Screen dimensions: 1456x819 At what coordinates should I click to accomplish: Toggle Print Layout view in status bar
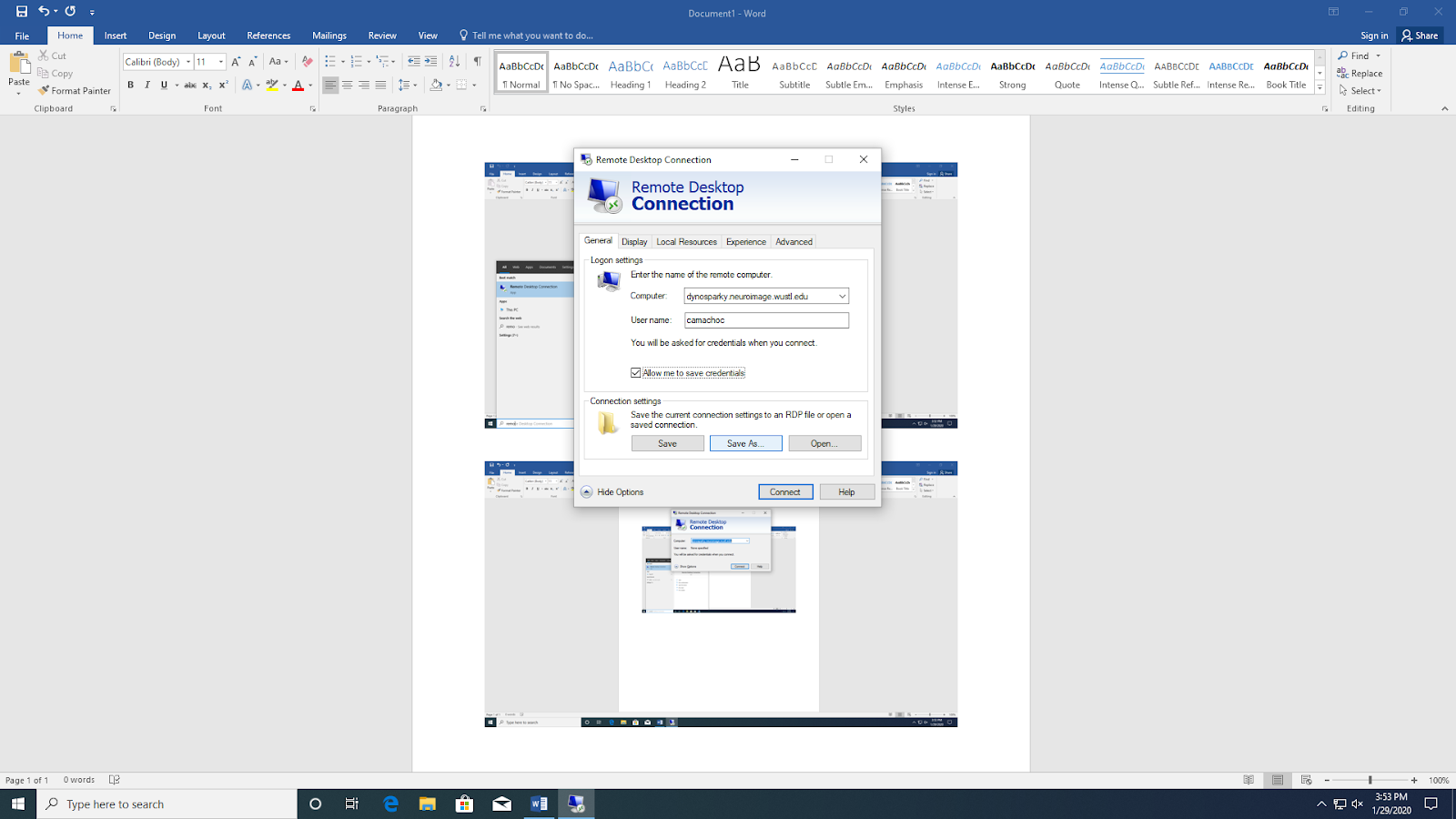[1278, 780]
